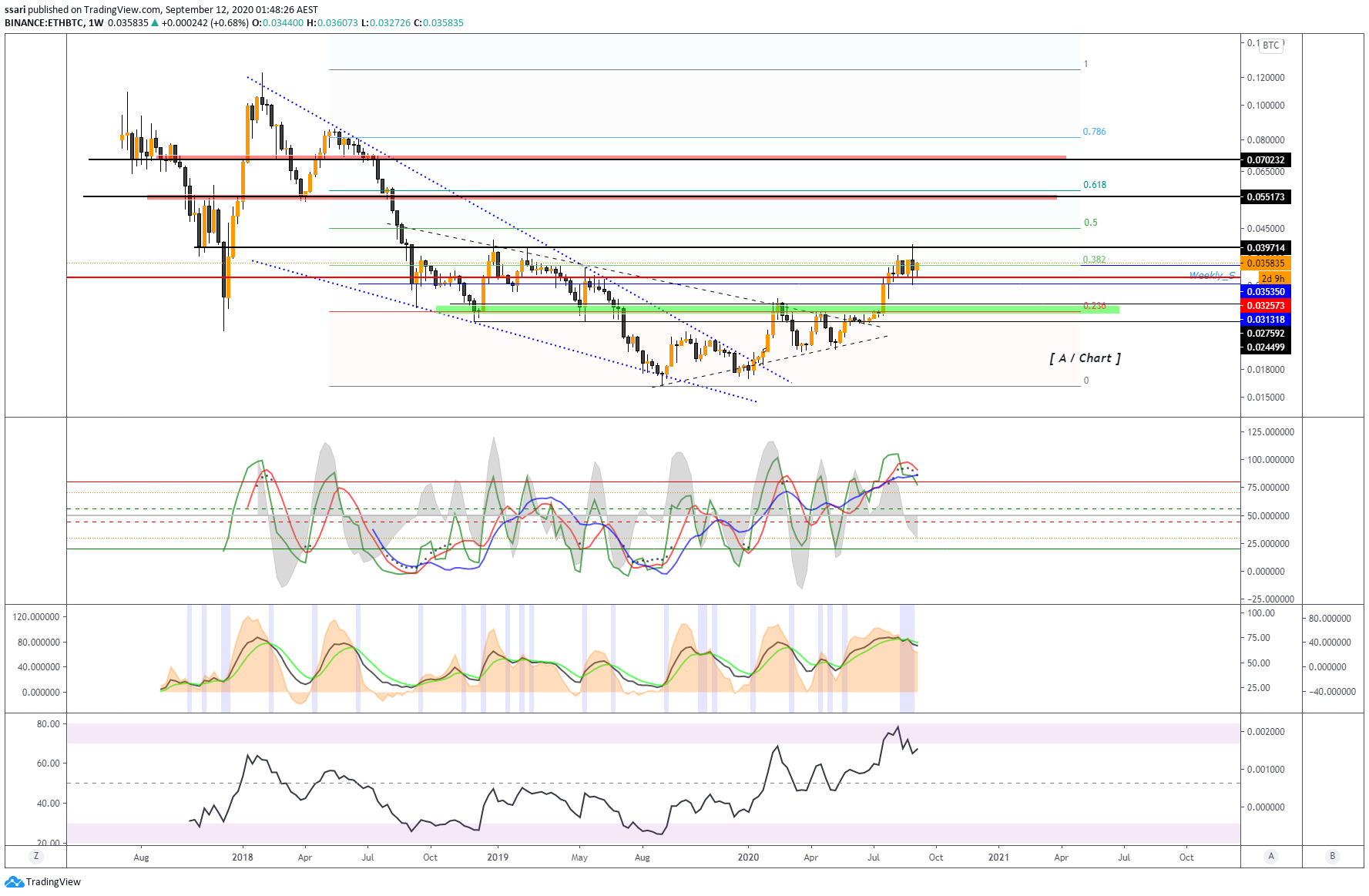Click the Weekly_S line label
The height and width of the screenshot is (896, 1369).
point(1212,275)
